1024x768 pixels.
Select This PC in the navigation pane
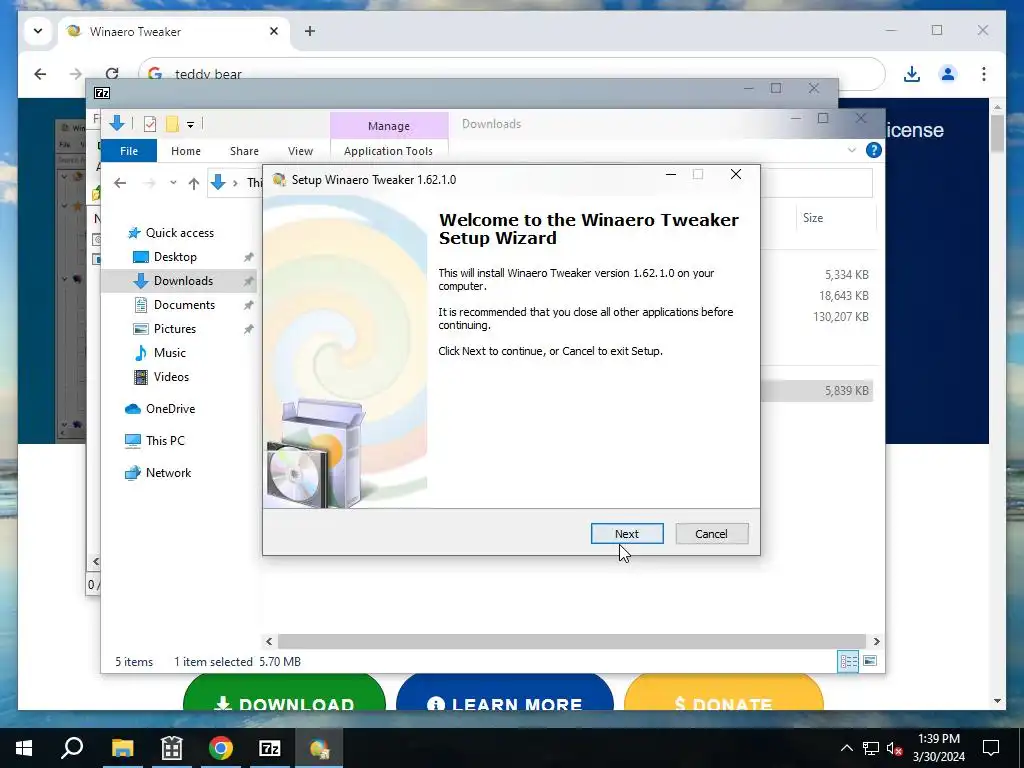click(165, 441)
